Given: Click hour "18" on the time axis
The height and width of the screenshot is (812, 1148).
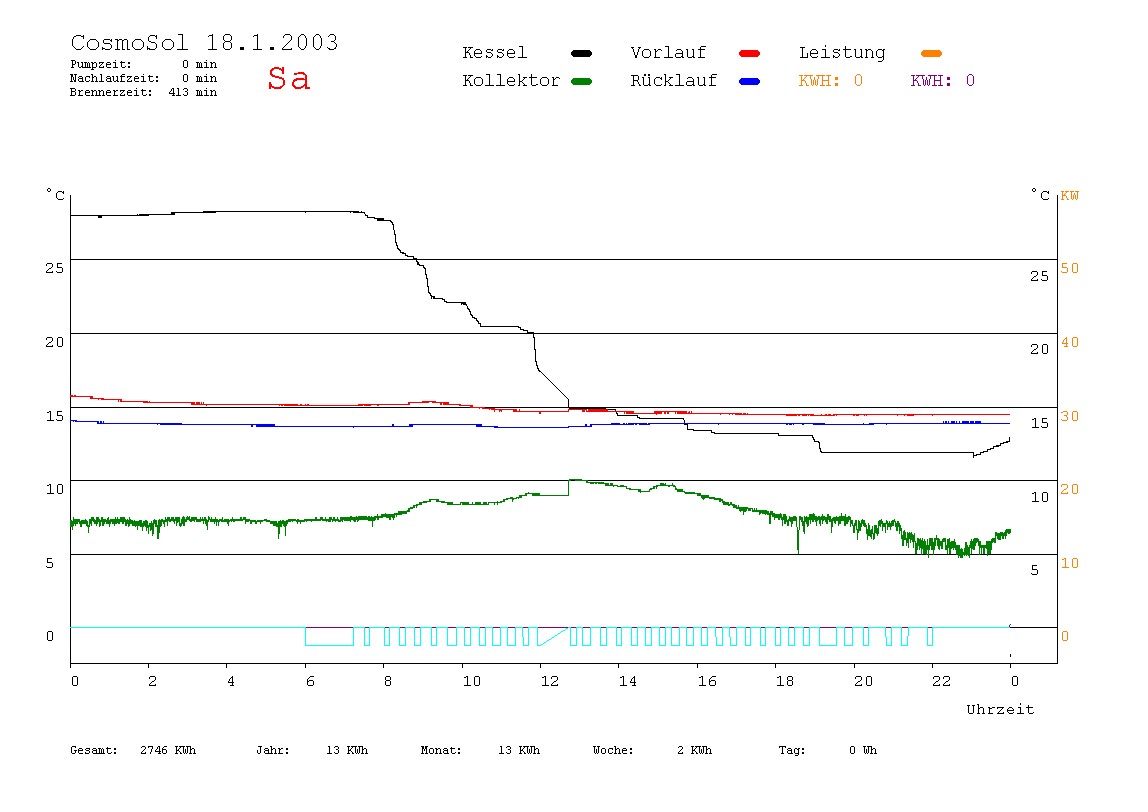Looking at the screenshot, I should [785, 681].
